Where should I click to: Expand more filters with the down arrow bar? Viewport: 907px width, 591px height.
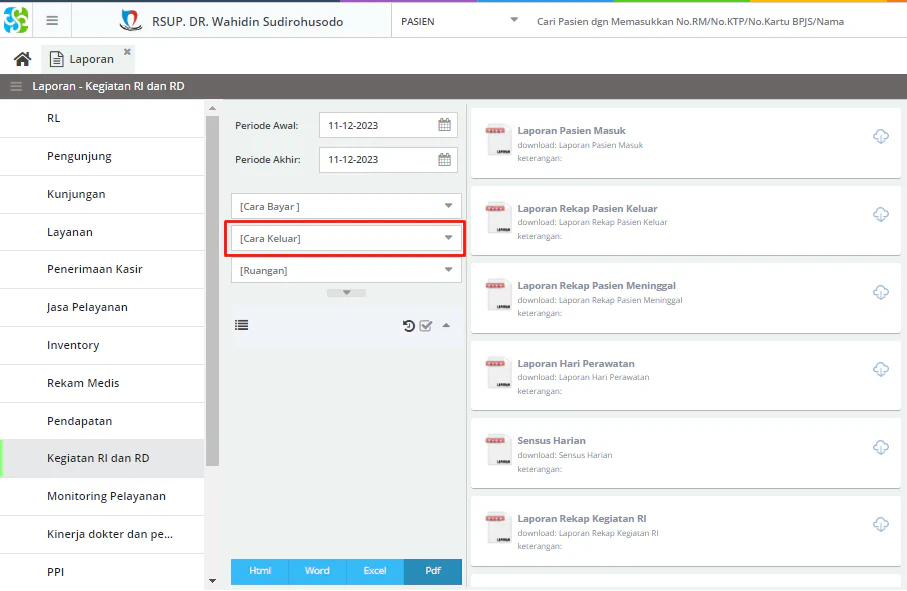tap(346, 293)
